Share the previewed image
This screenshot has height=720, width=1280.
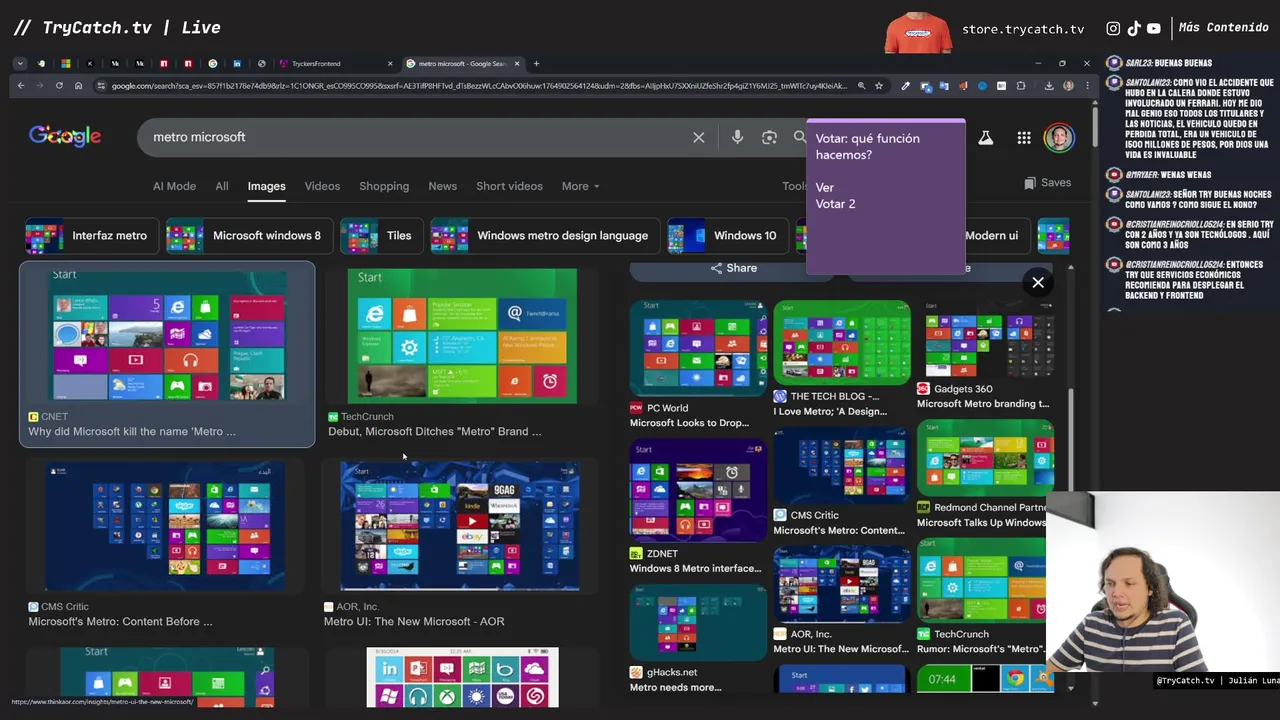pos(734,268)
